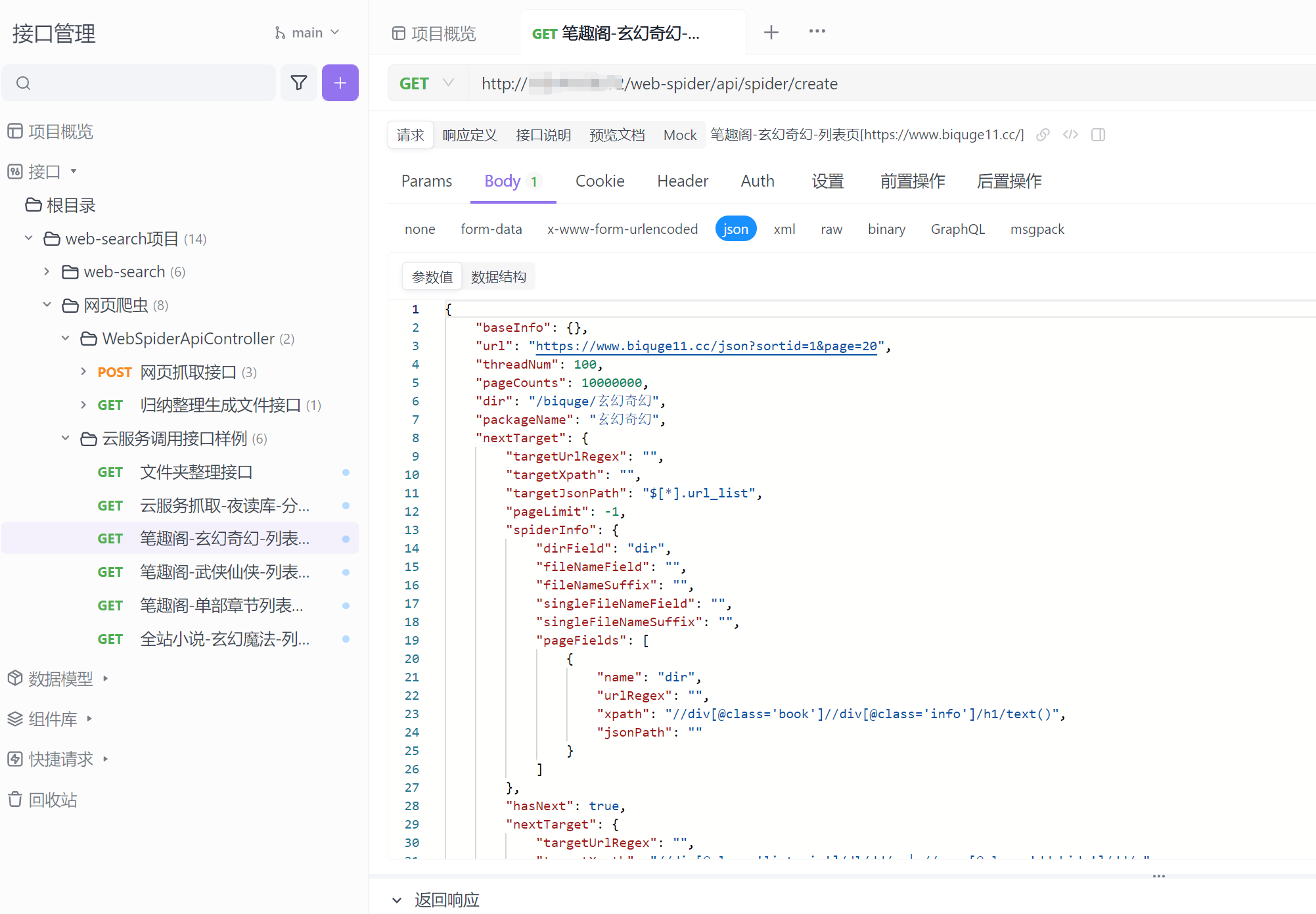Image resolution: width=1316 pixels, height=914 pixels.
Task: Toggle the split layout panel icon
Action: pos(1098,135)
